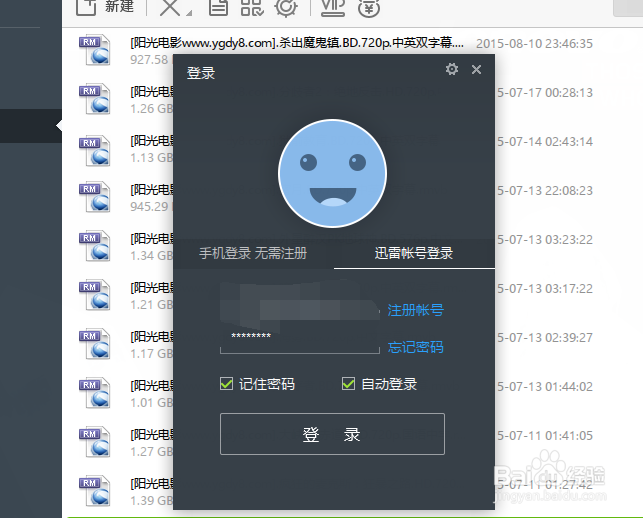Click RM file icon of 1.34 GB row

(x=95, y=246)
